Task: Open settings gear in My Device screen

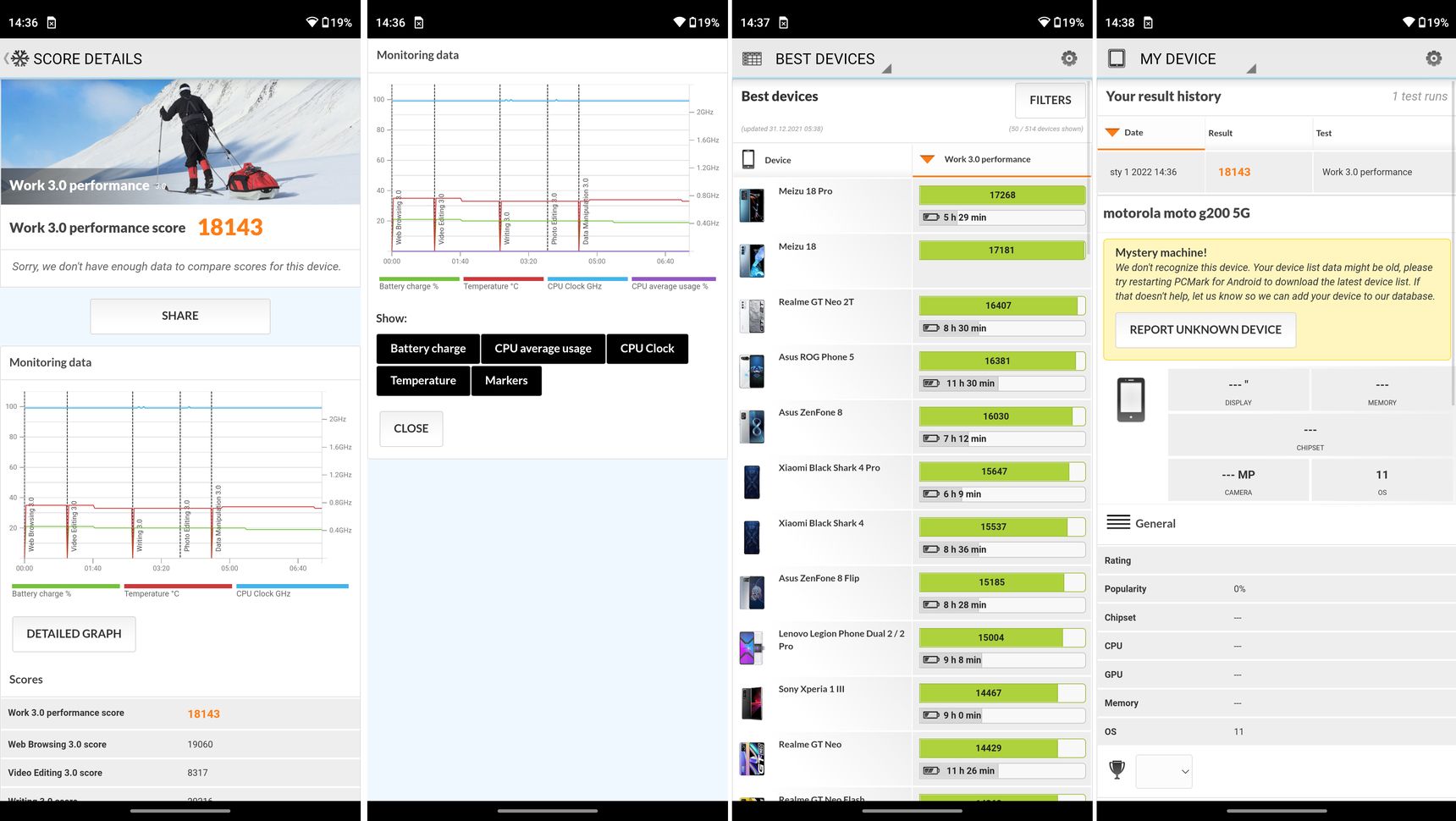Action: click(1433, 58)
